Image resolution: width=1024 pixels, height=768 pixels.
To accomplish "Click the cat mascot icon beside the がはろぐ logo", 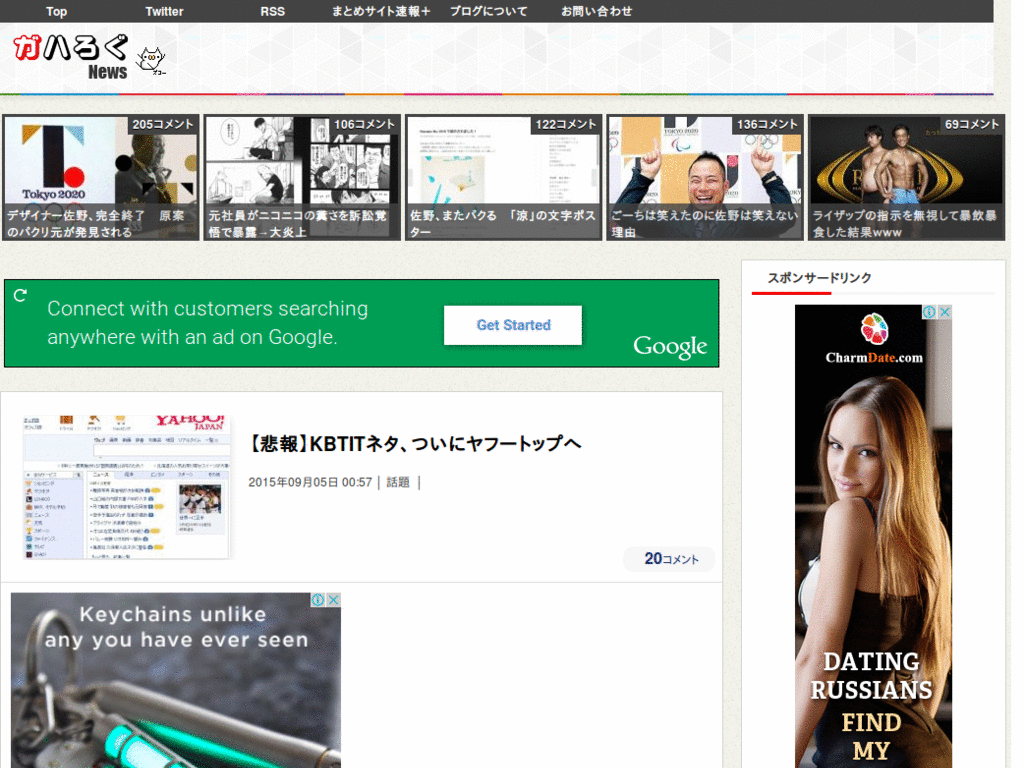I will [151, 61].
